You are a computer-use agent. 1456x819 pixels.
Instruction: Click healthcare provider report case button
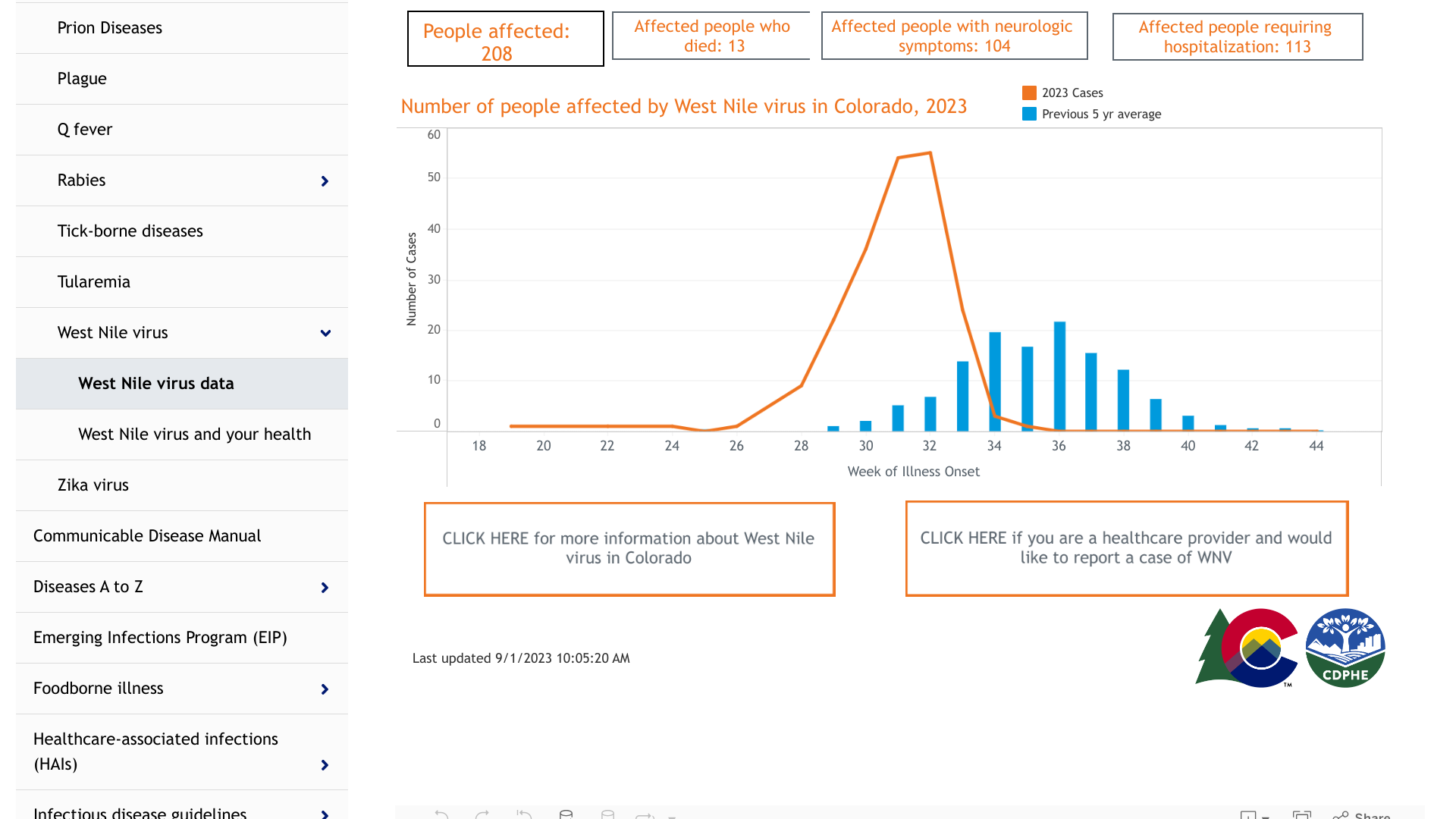[1126, 548]
